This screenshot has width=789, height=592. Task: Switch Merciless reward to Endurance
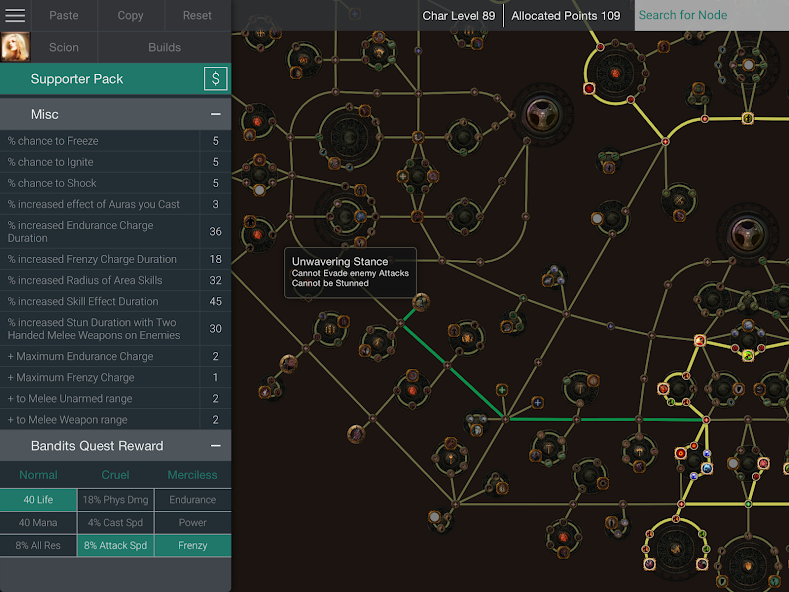(x=192, y=499)
